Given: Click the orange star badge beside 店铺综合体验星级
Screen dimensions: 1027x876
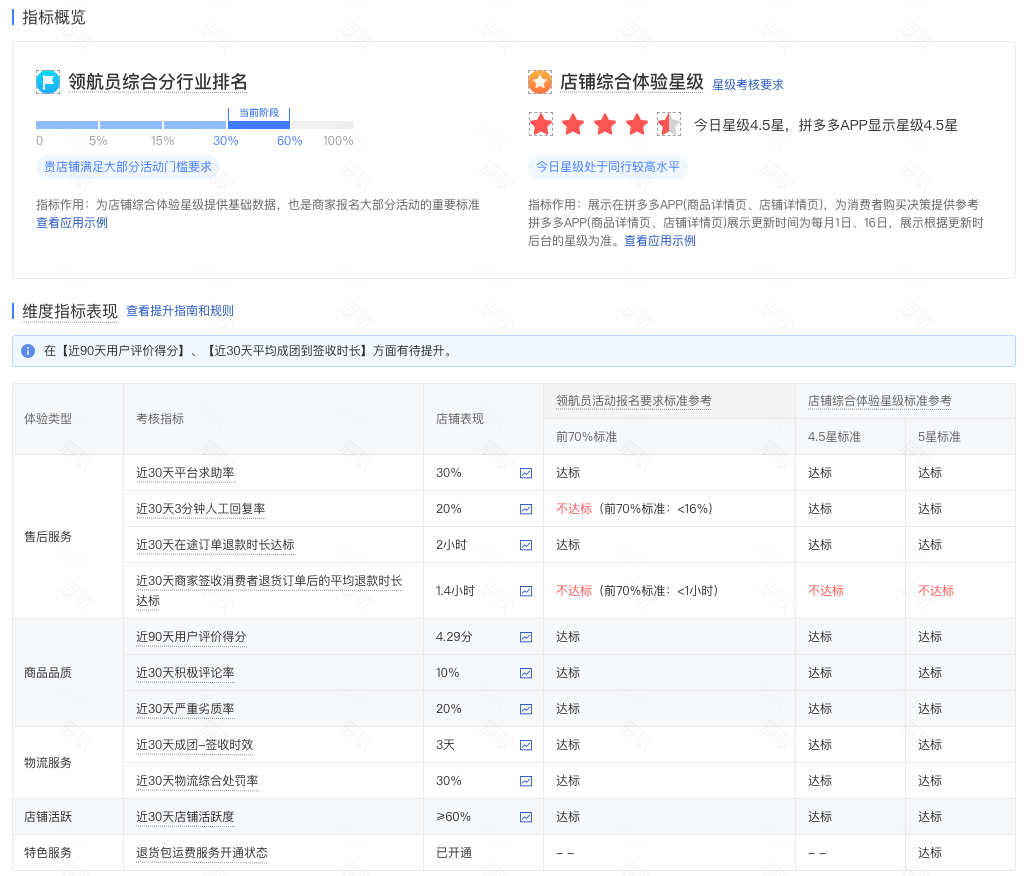Looking at the screenshot, I should (540, 81).
